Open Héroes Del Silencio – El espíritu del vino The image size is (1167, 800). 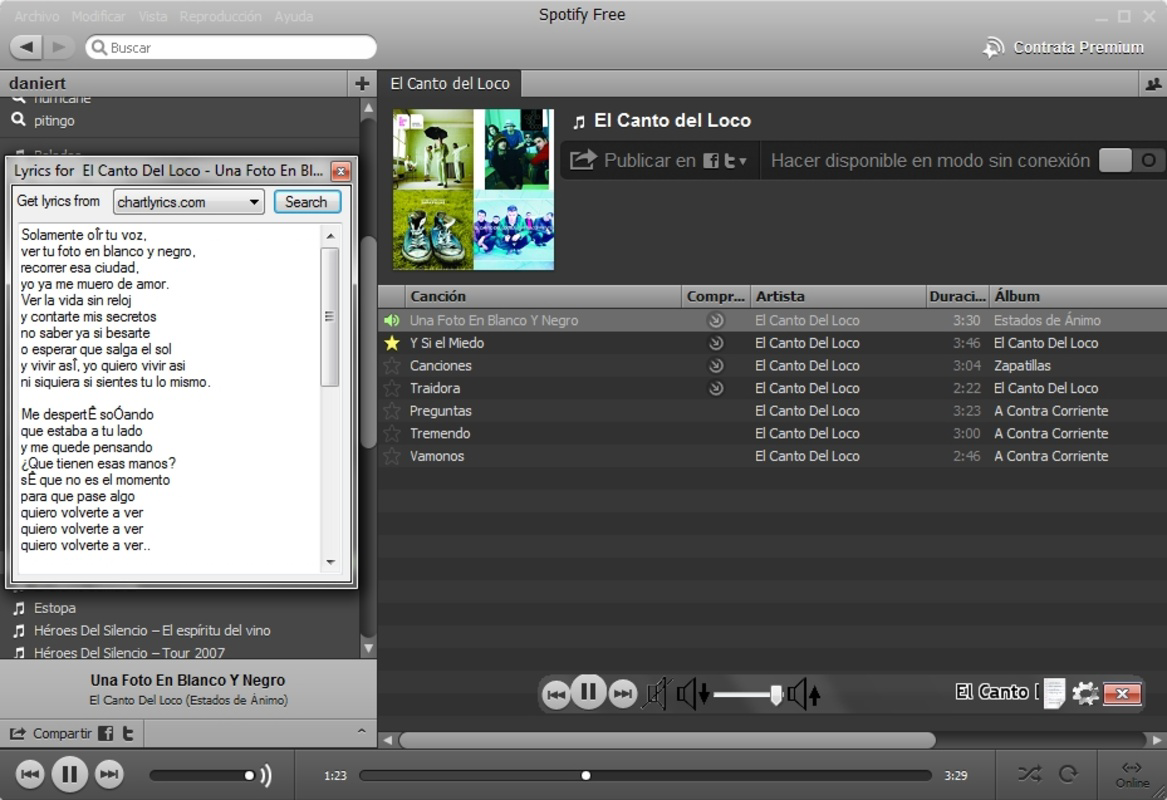click(152, 630)
